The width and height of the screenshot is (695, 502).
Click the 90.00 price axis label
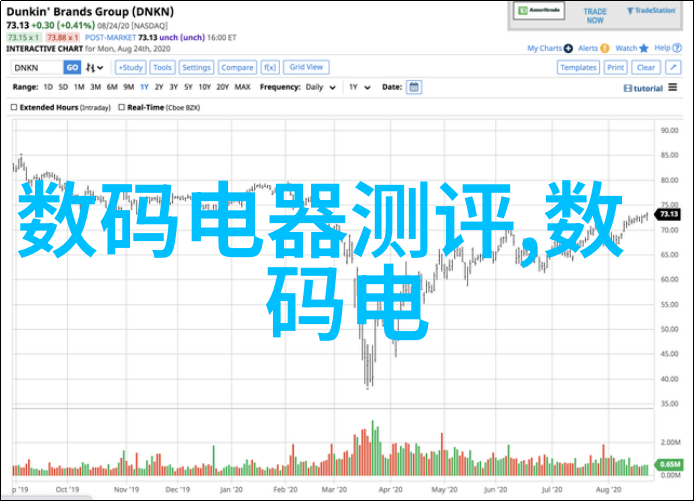[x=669, y=130]
